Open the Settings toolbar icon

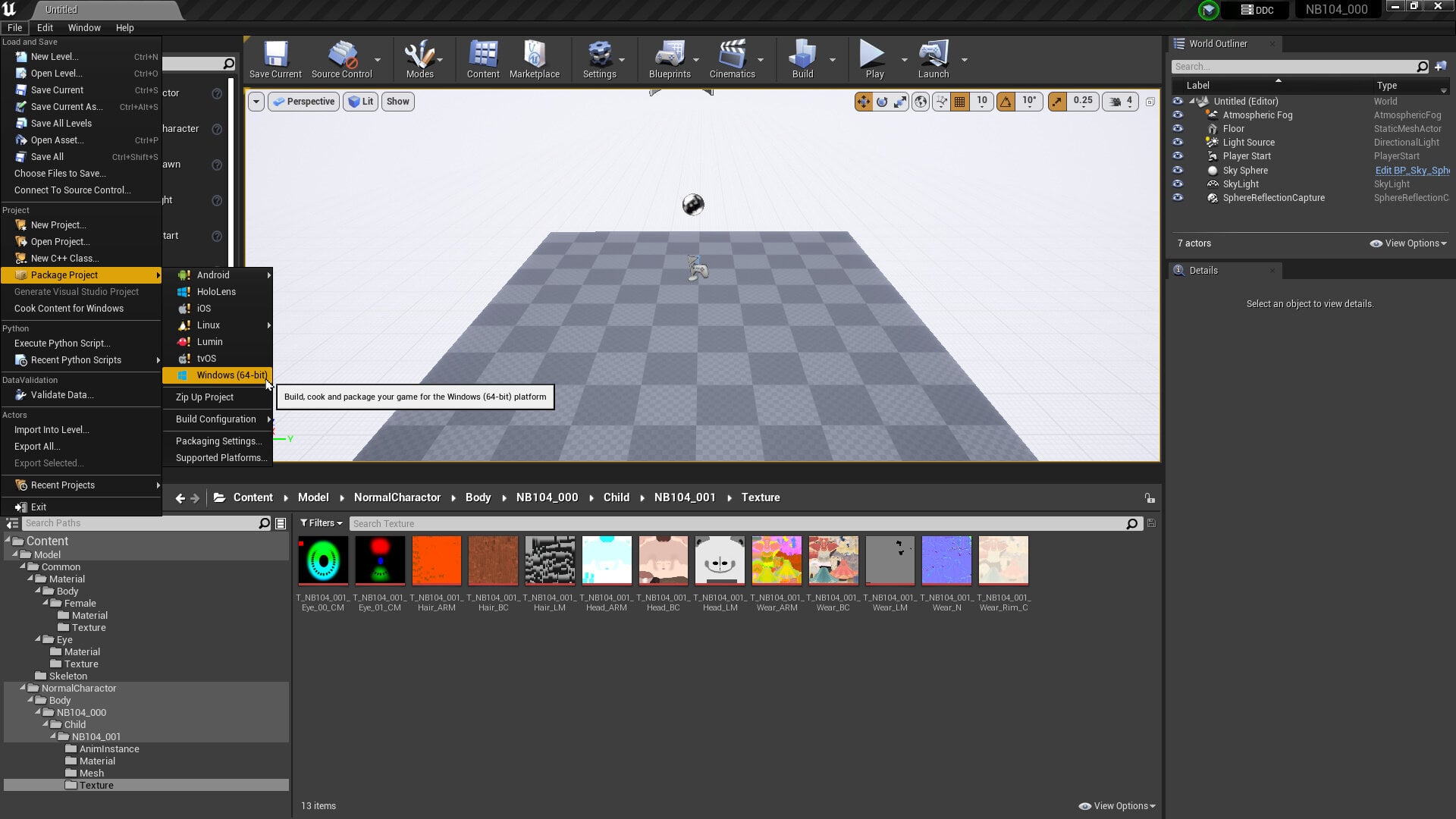click(x=599, y=59)
